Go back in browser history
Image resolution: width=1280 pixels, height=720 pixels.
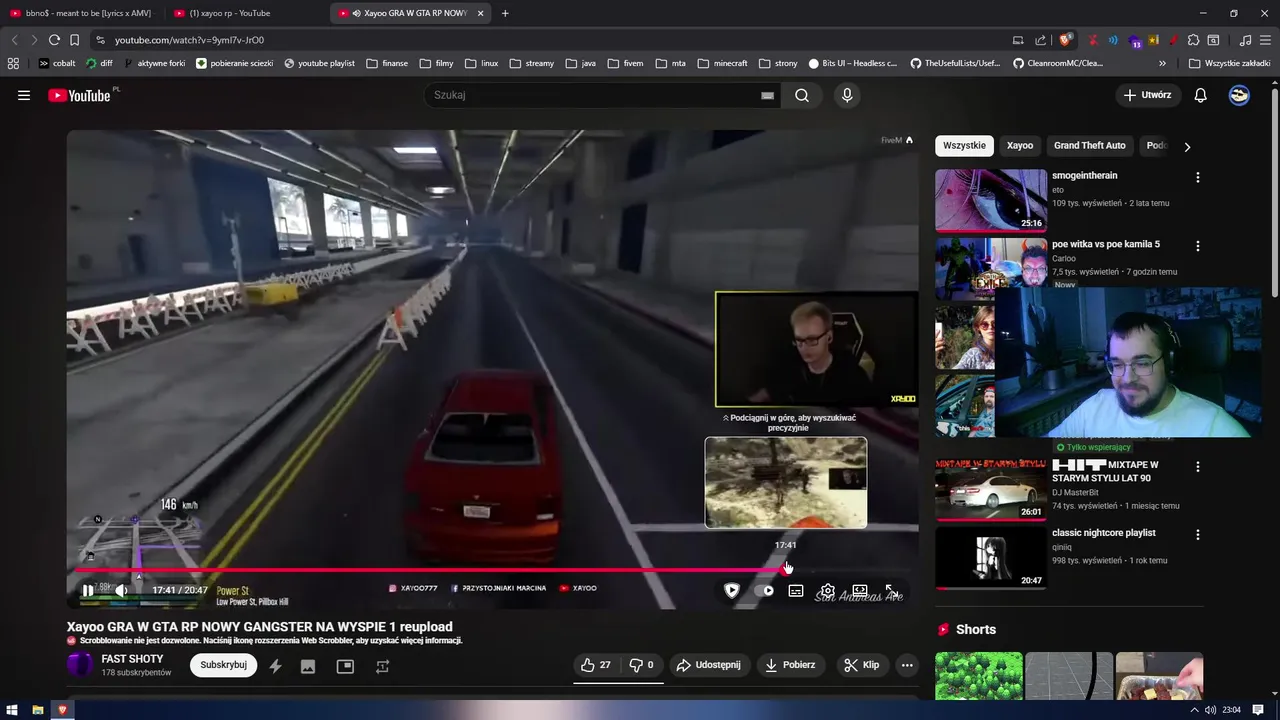14,40
